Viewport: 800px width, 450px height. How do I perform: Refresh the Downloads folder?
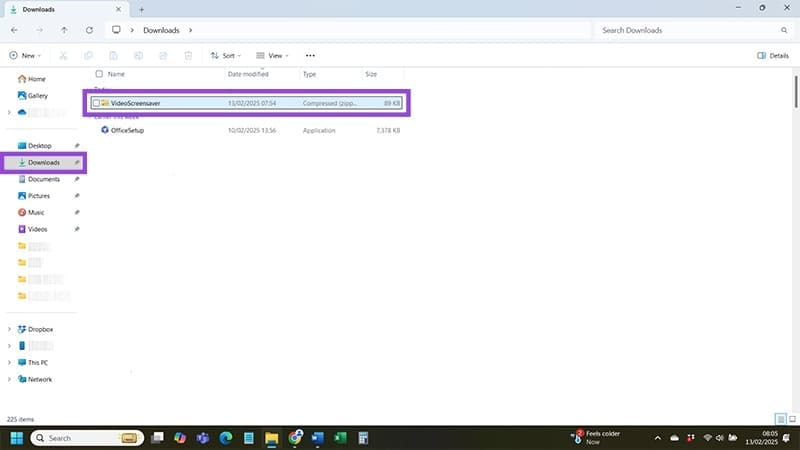(89, 30)
